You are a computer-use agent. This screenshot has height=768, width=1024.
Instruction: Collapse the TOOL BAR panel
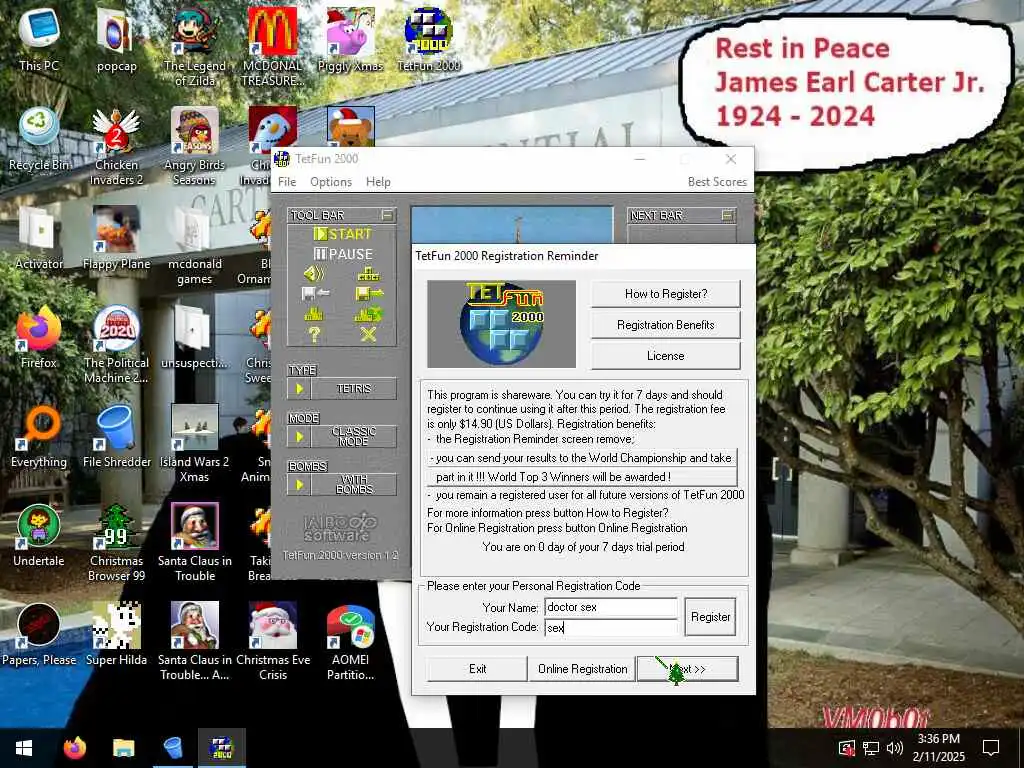(387, 214)
